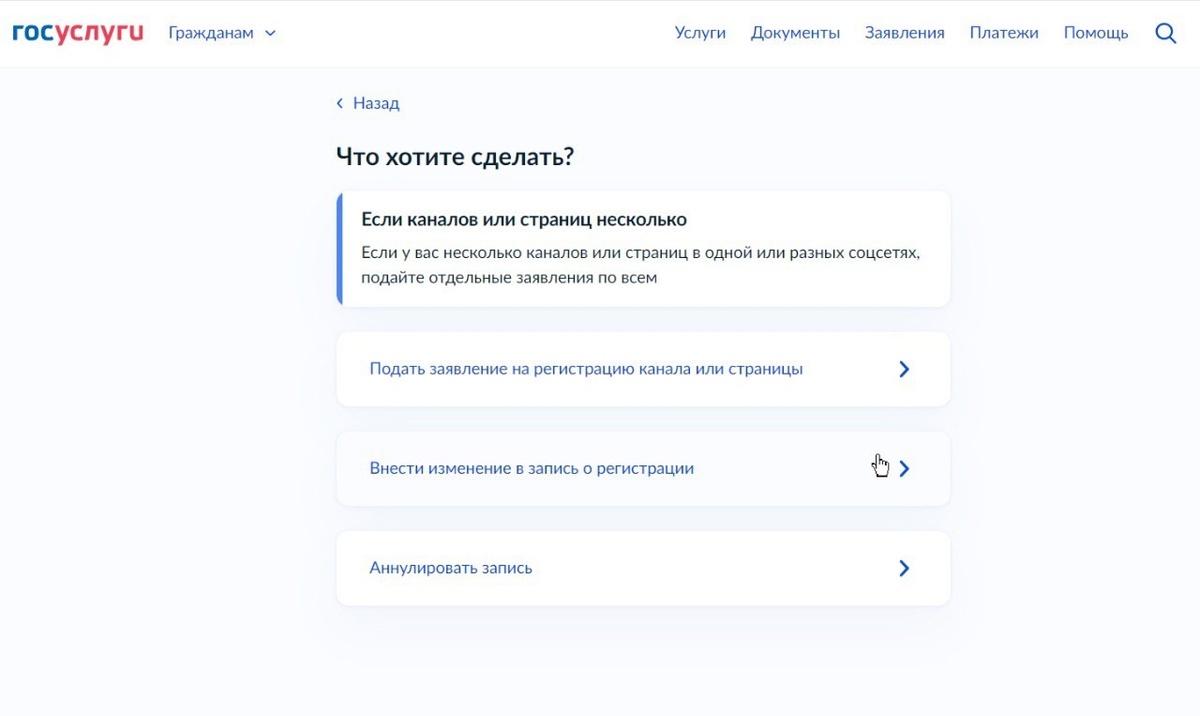This screenshot has width=1200, height=716.
Task: Click the chevron beside Внести изменение option
Action: point(904,468)
